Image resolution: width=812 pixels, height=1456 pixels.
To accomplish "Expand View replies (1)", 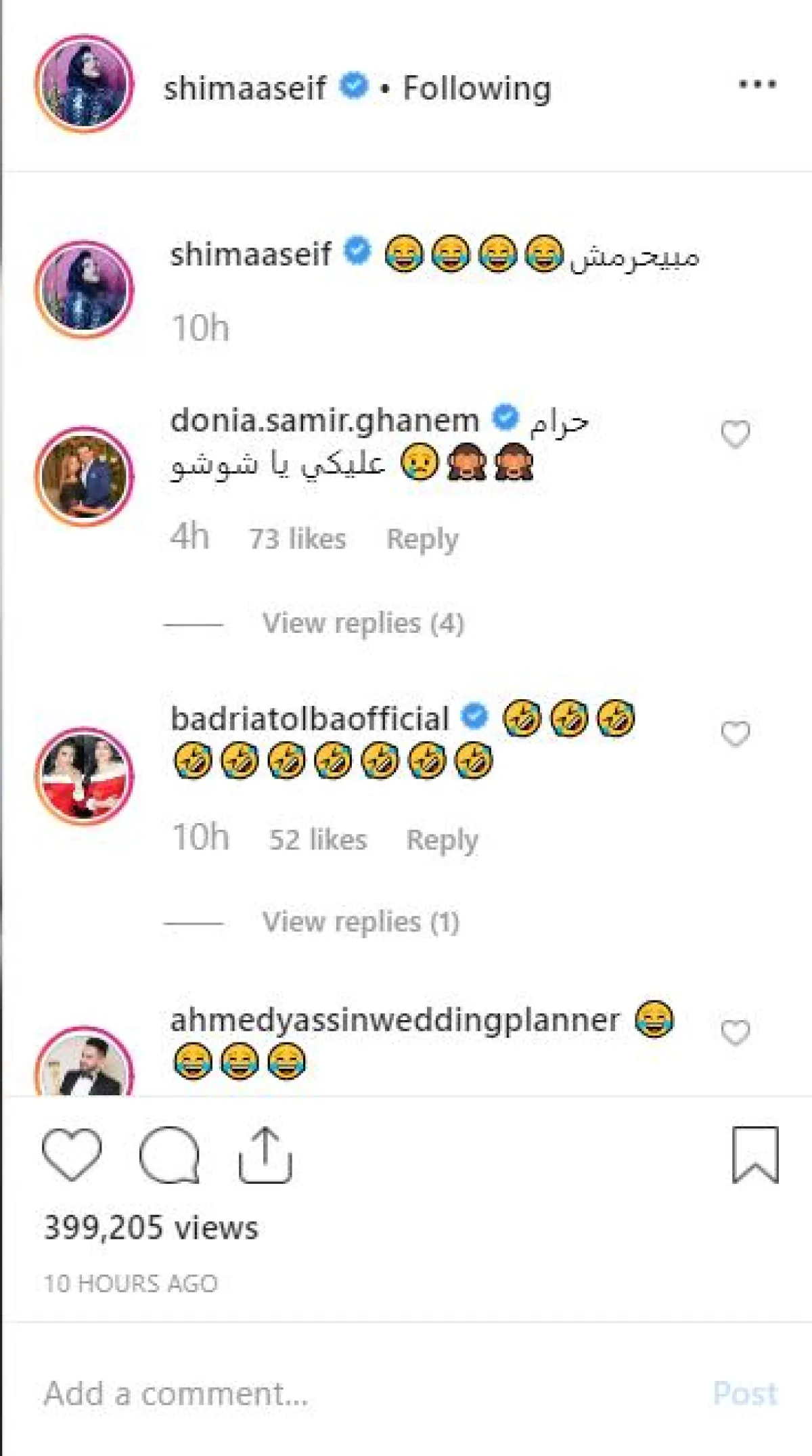I will 361,922.
